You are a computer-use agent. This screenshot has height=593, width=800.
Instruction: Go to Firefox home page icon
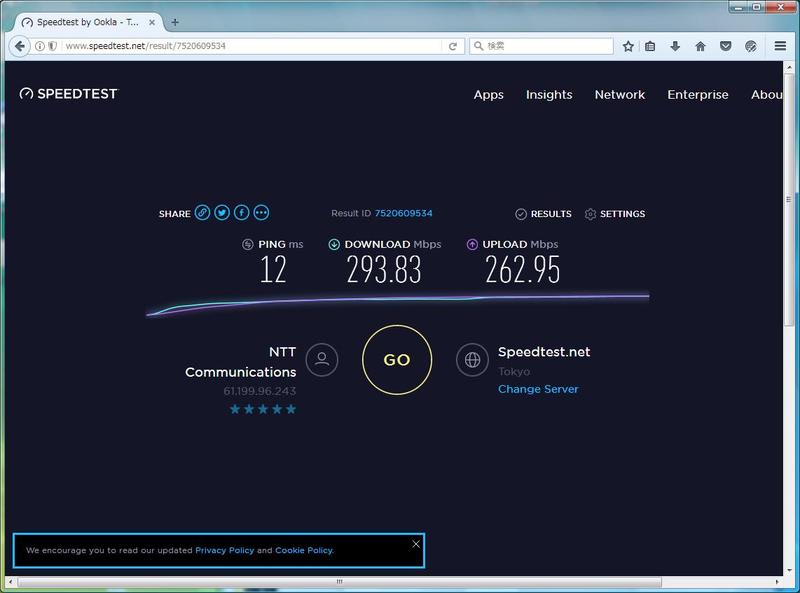pos(700,46)
